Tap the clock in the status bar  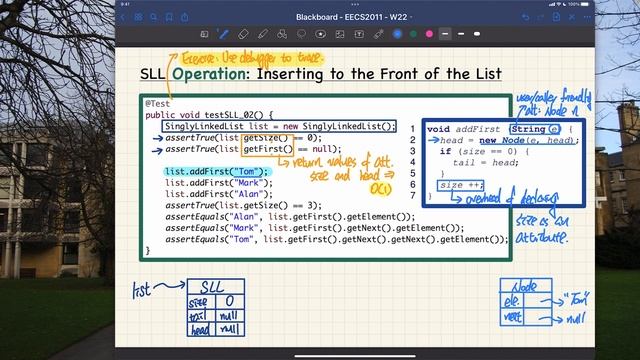point(125,4)
